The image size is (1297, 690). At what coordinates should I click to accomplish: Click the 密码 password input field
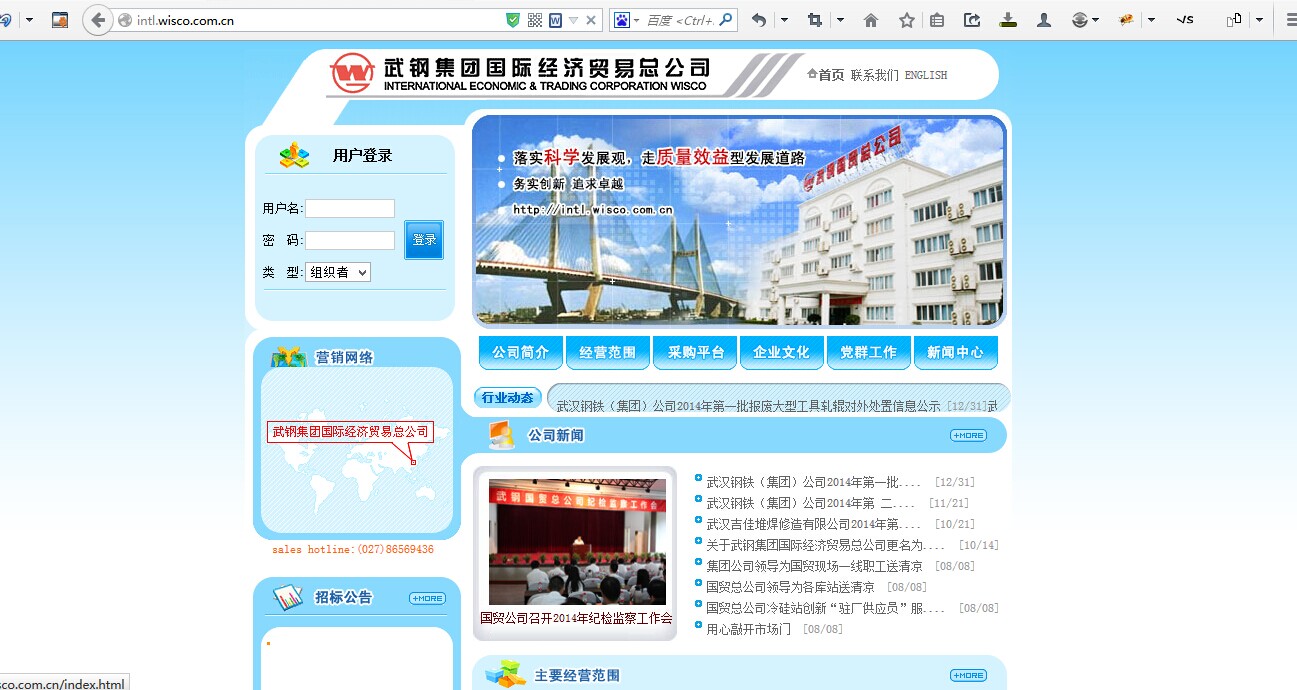click(x=350, y=240)
